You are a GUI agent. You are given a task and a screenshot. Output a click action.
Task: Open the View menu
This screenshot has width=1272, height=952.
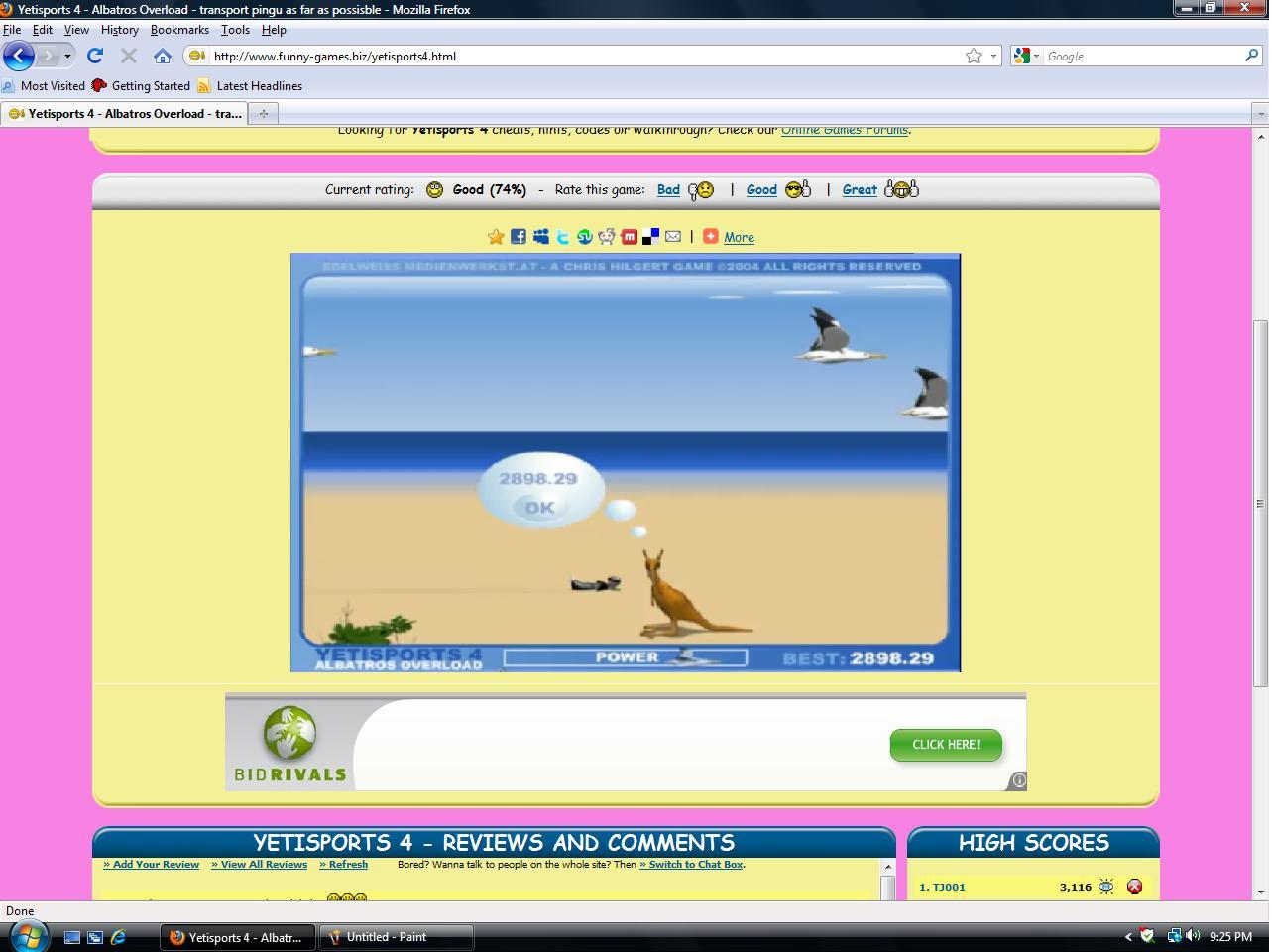coord(76,30)
